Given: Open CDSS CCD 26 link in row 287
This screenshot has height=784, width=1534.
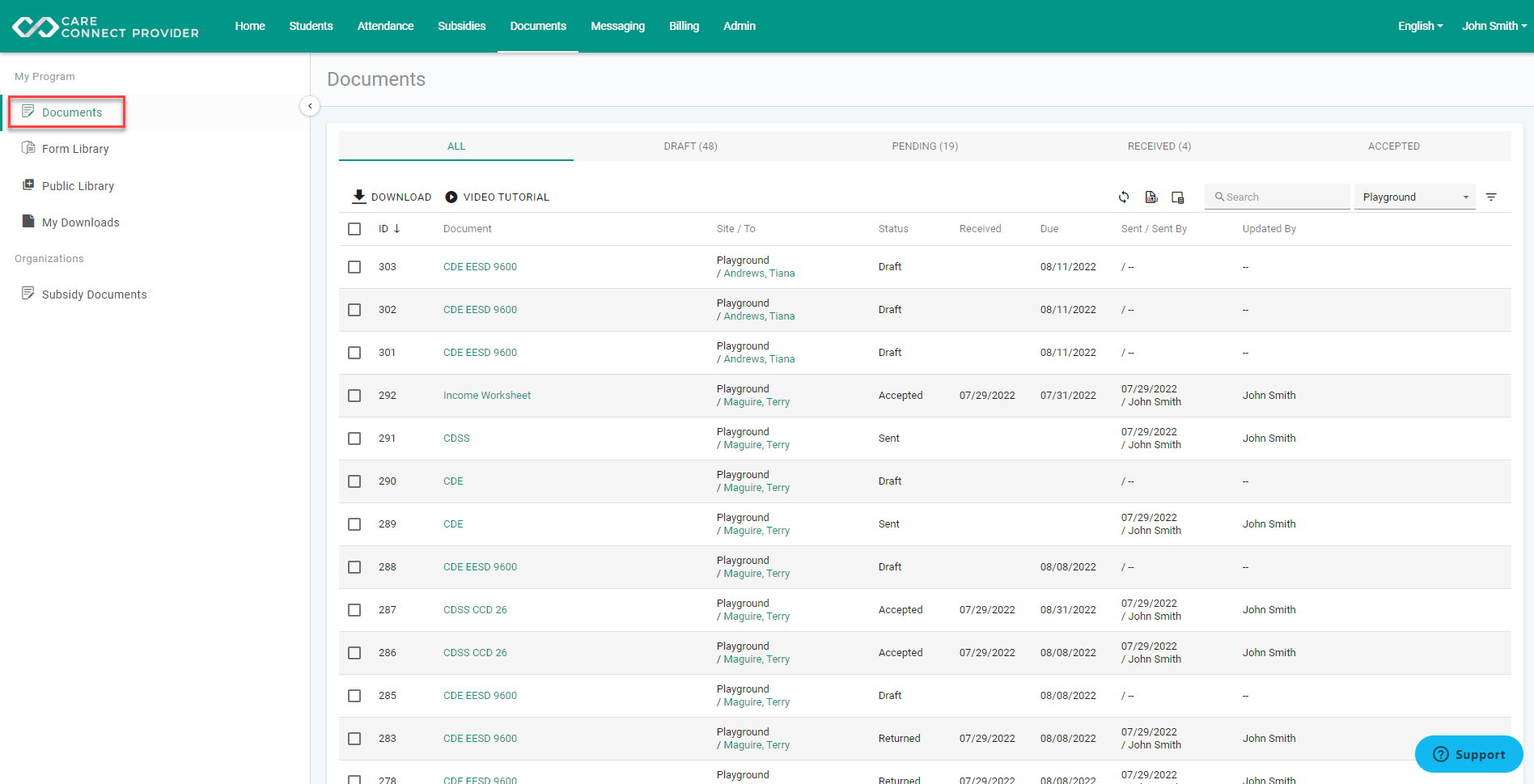Looking at the screenshot, I should [x=475, y=610].
